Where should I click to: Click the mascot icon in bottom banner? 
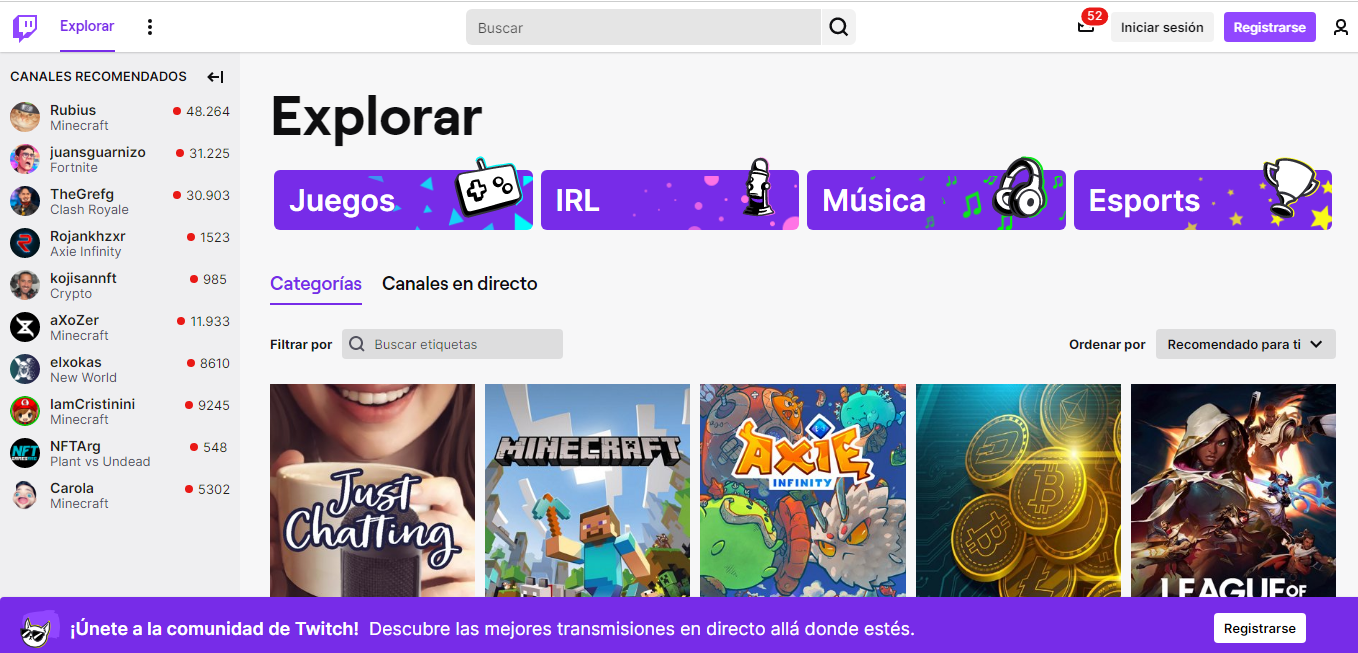(36, 629)
